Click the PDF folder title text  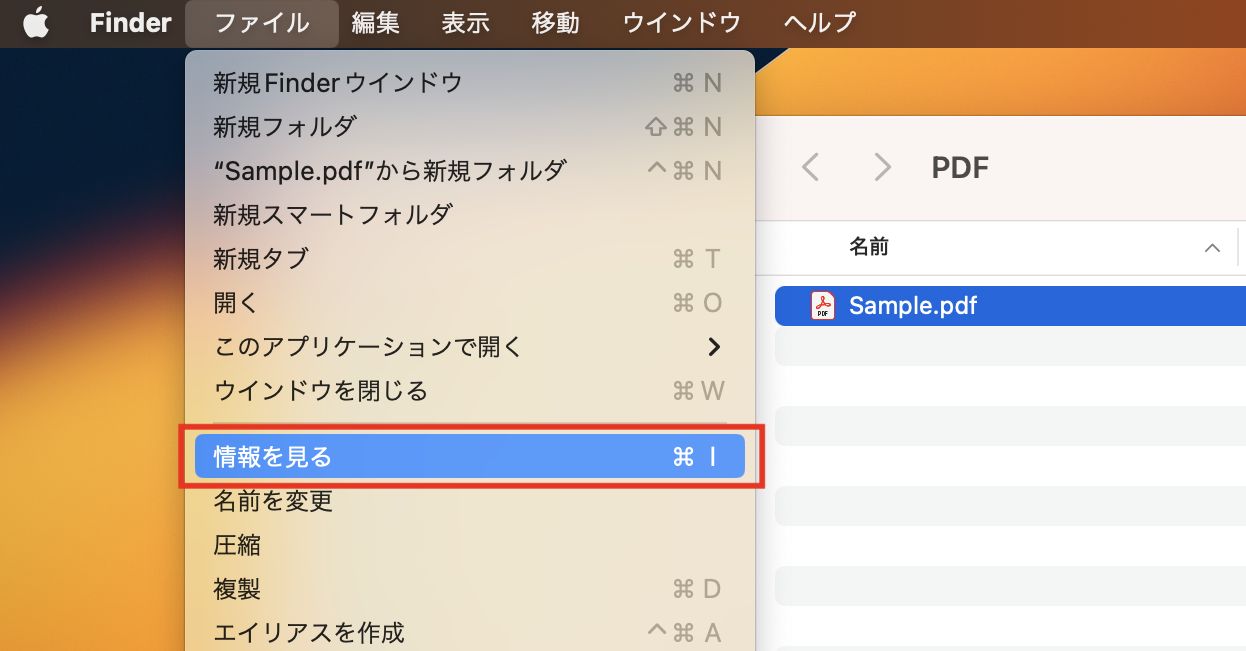coord(959,167)
